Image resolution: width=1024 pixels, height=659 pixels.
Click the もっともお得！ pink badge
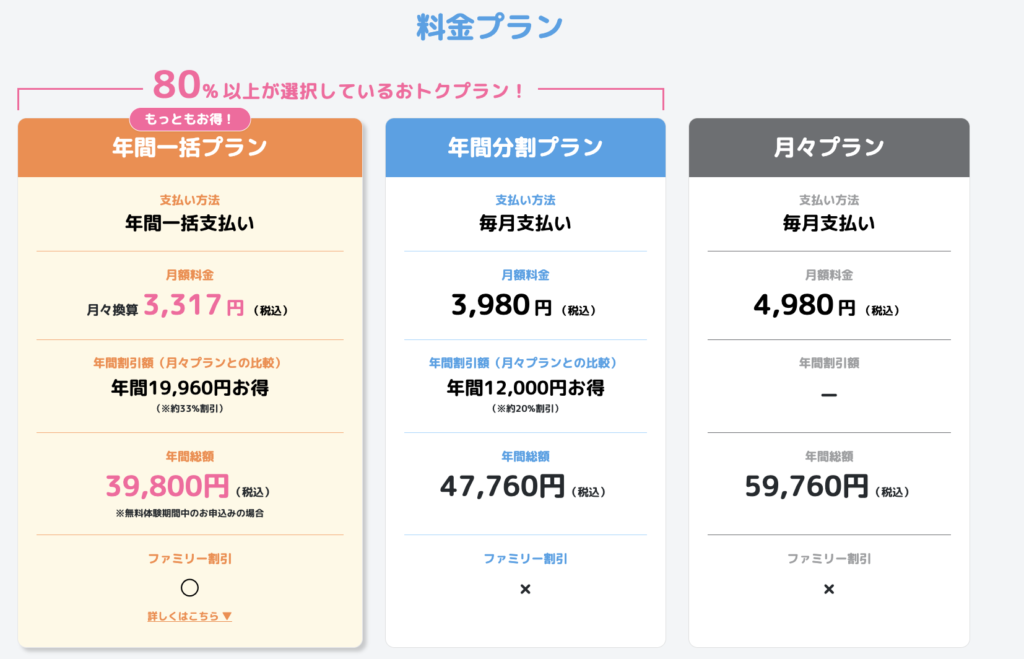(189, 119)
